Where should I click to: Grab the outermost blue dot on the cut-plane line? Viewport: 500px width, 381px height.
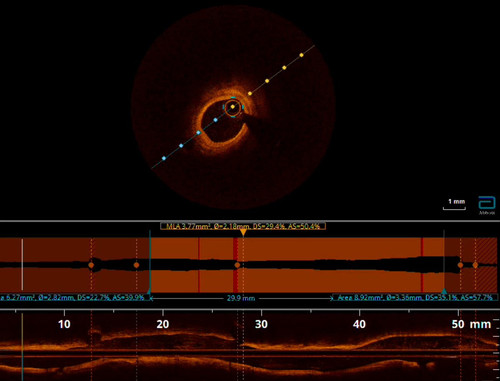coord(164,158)
